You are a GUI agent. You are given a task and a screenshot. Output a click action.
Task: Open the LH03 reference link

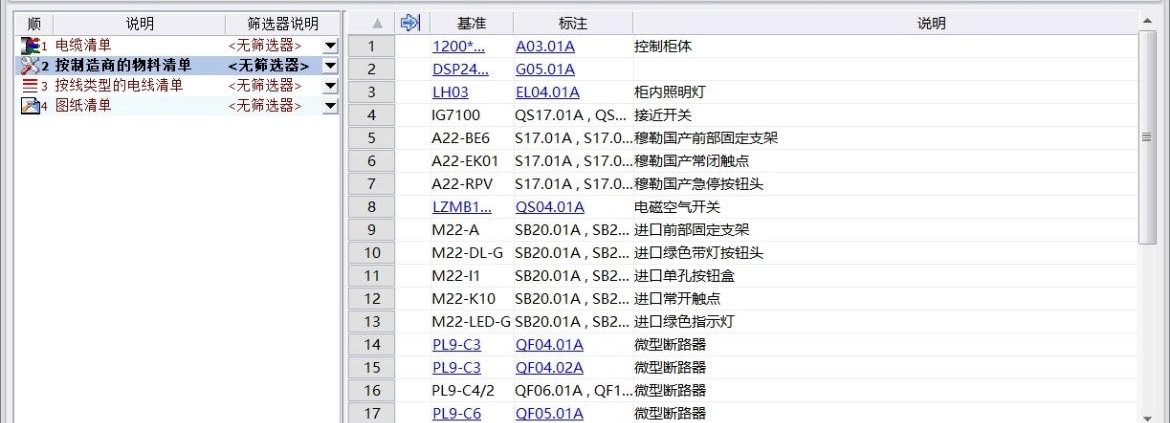tap(450, 93)
